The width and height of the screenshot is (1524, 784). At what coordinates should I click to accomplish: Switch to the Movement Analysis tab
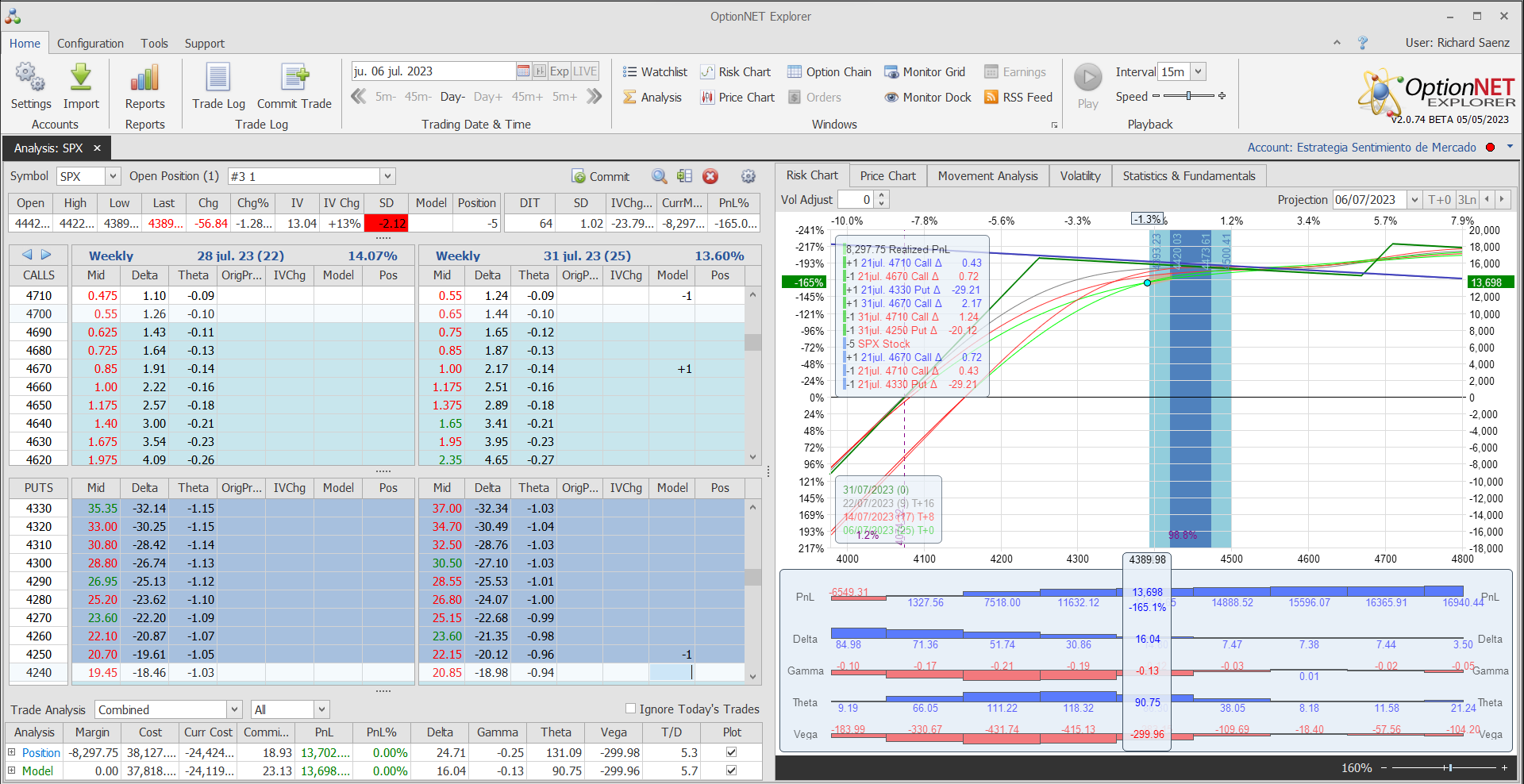(987, 176)
